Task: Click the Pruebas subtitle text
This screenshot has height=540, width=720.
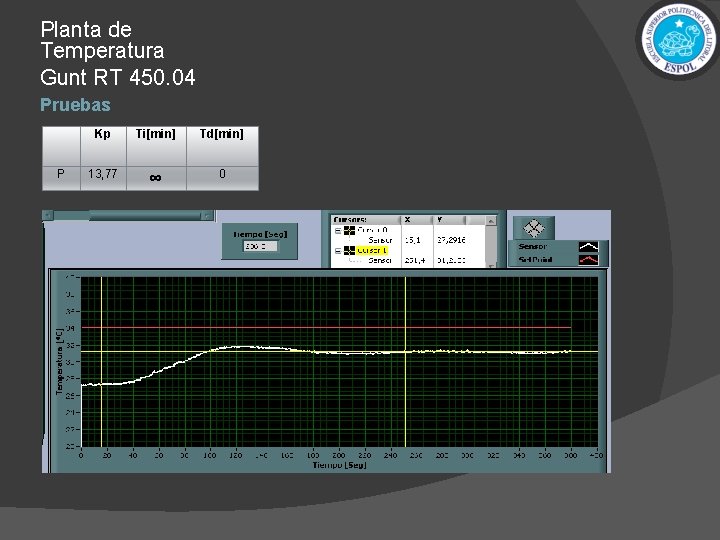Action: (75, 105)
